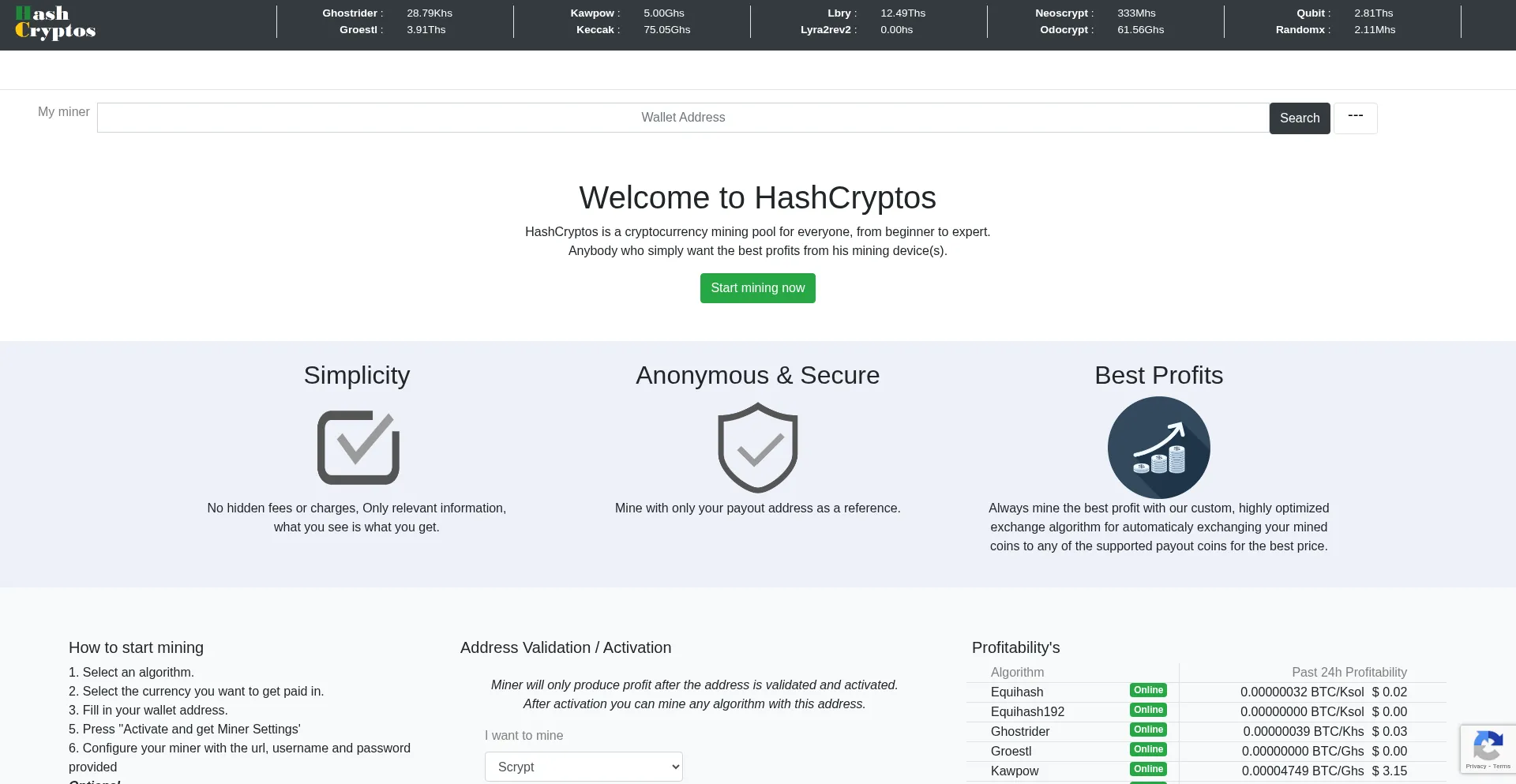This screenshot has height=784, width=1516.
Task: Click the Search button
Action: pyautogui.click(x=1300, y=118)
